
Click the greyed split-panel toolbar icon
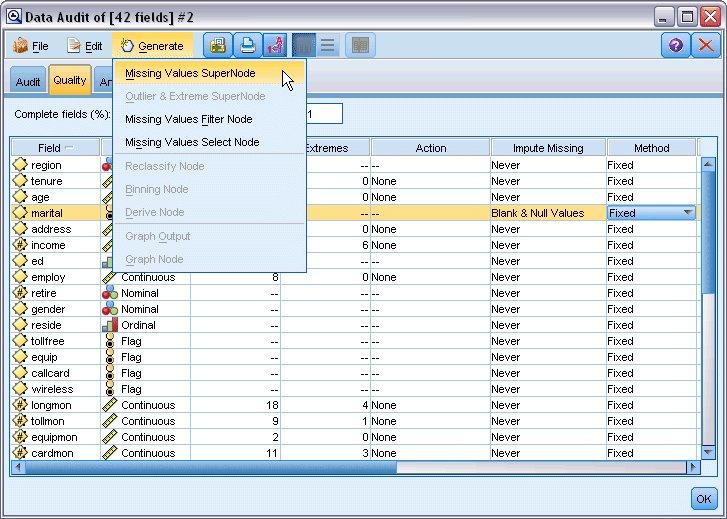click(x=360, y=45)
